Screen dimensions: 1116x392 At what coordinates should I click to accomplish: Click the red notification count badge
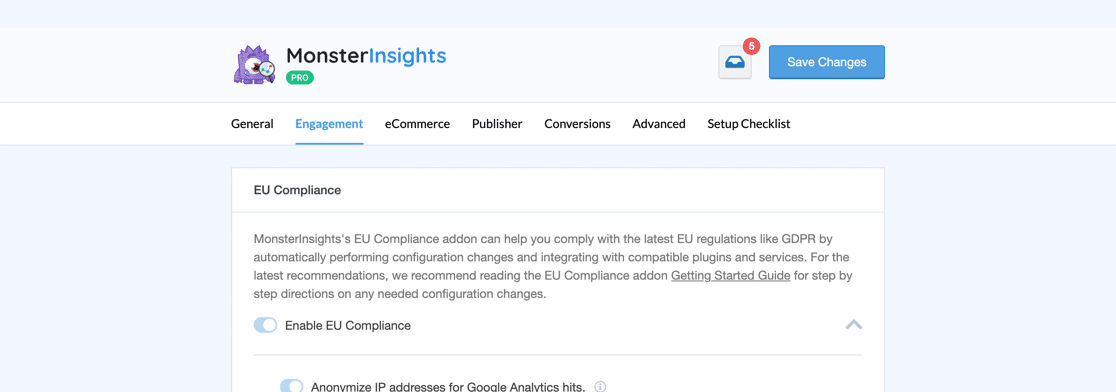point(751,46)
